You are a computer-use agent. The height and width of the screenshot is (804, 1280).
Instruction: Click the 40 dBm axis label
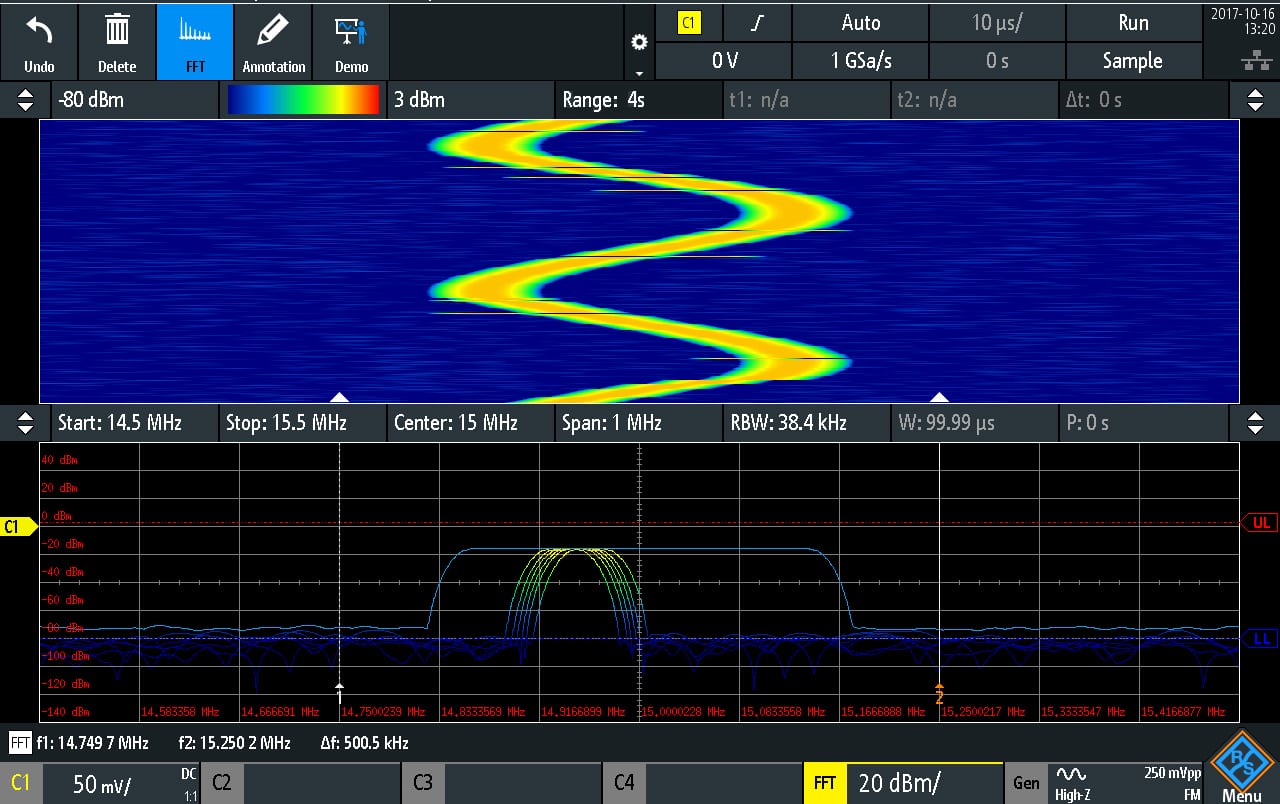[x=59, y=460]
